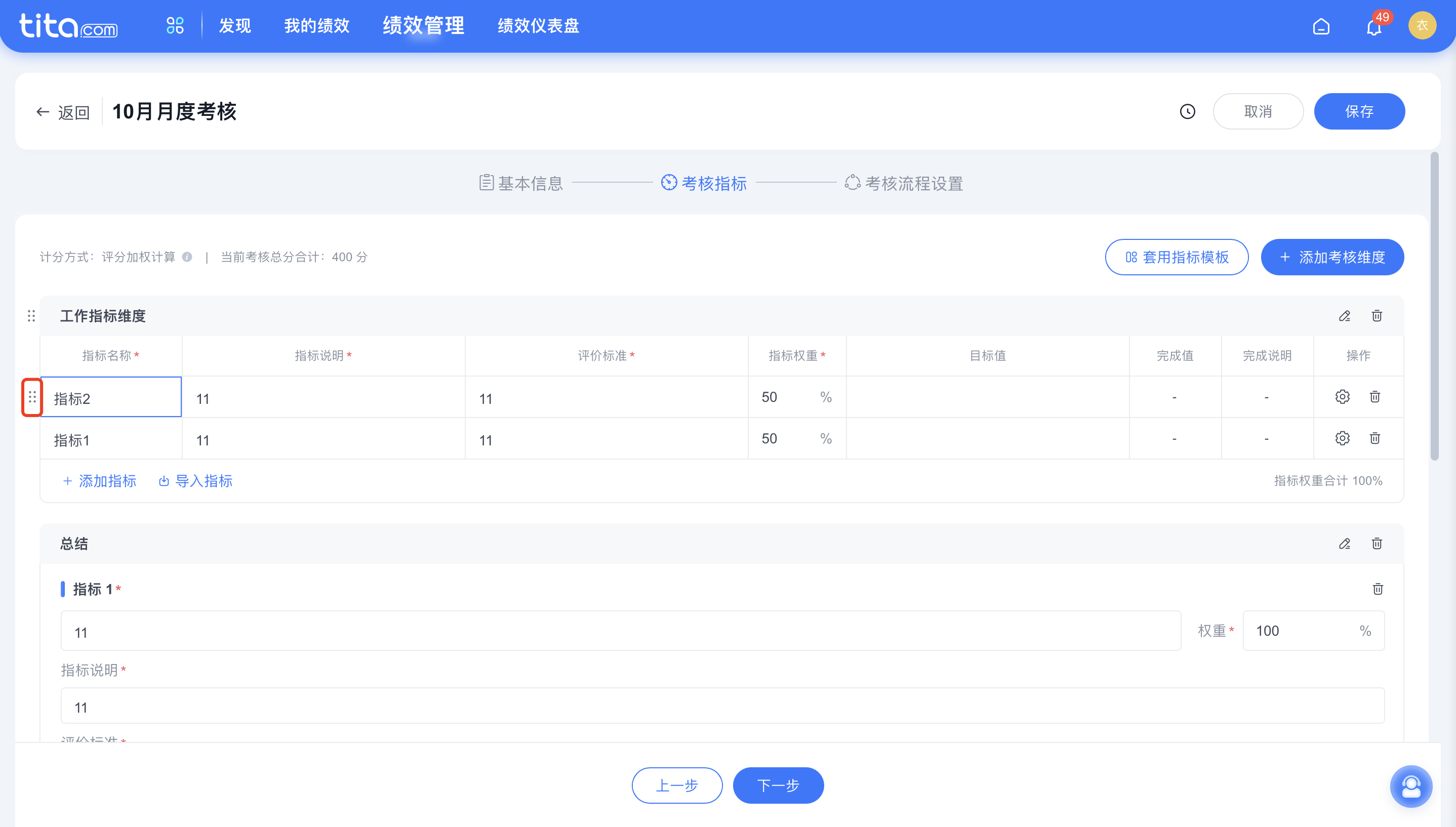Delete the 指标1 row
Viewport: 1456px width, 827px height.
[x=1374, y=438]
